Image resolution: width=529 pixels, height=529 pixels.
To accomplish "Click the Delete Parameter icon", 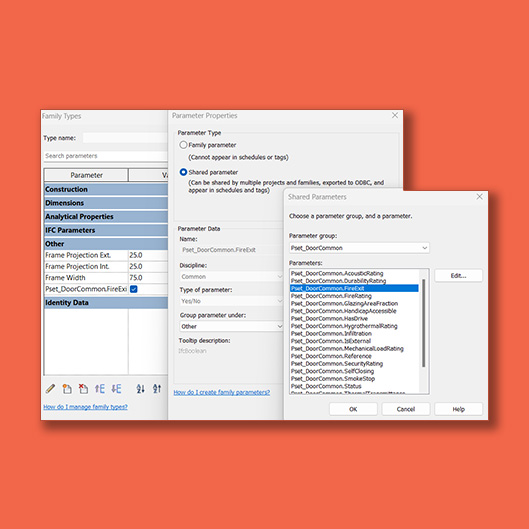I will [83, 389].
